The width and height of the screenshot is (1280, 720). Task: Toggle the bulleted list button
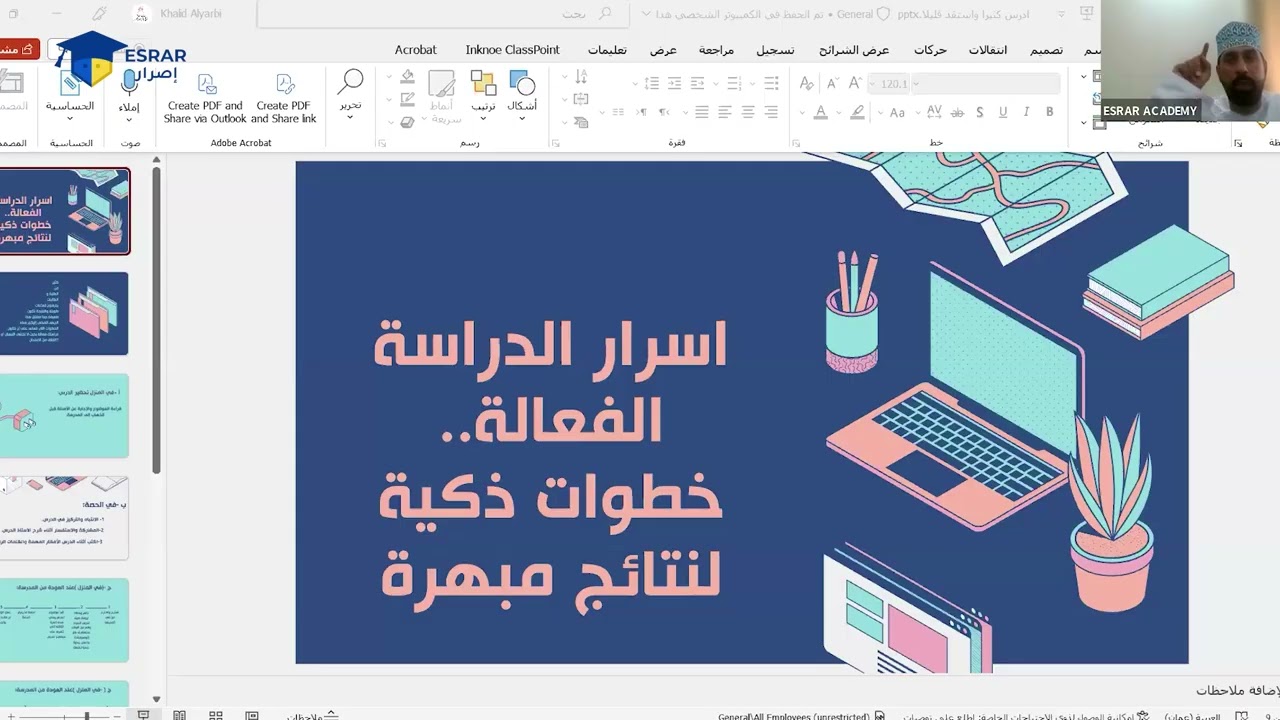click(769, 84)
